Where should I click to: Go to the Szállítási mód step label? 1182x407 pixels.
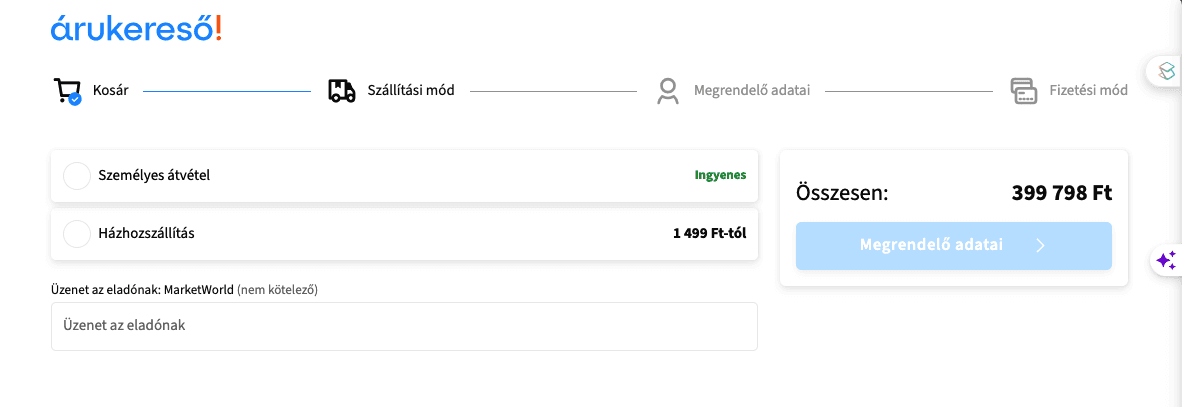coord(411,90)
